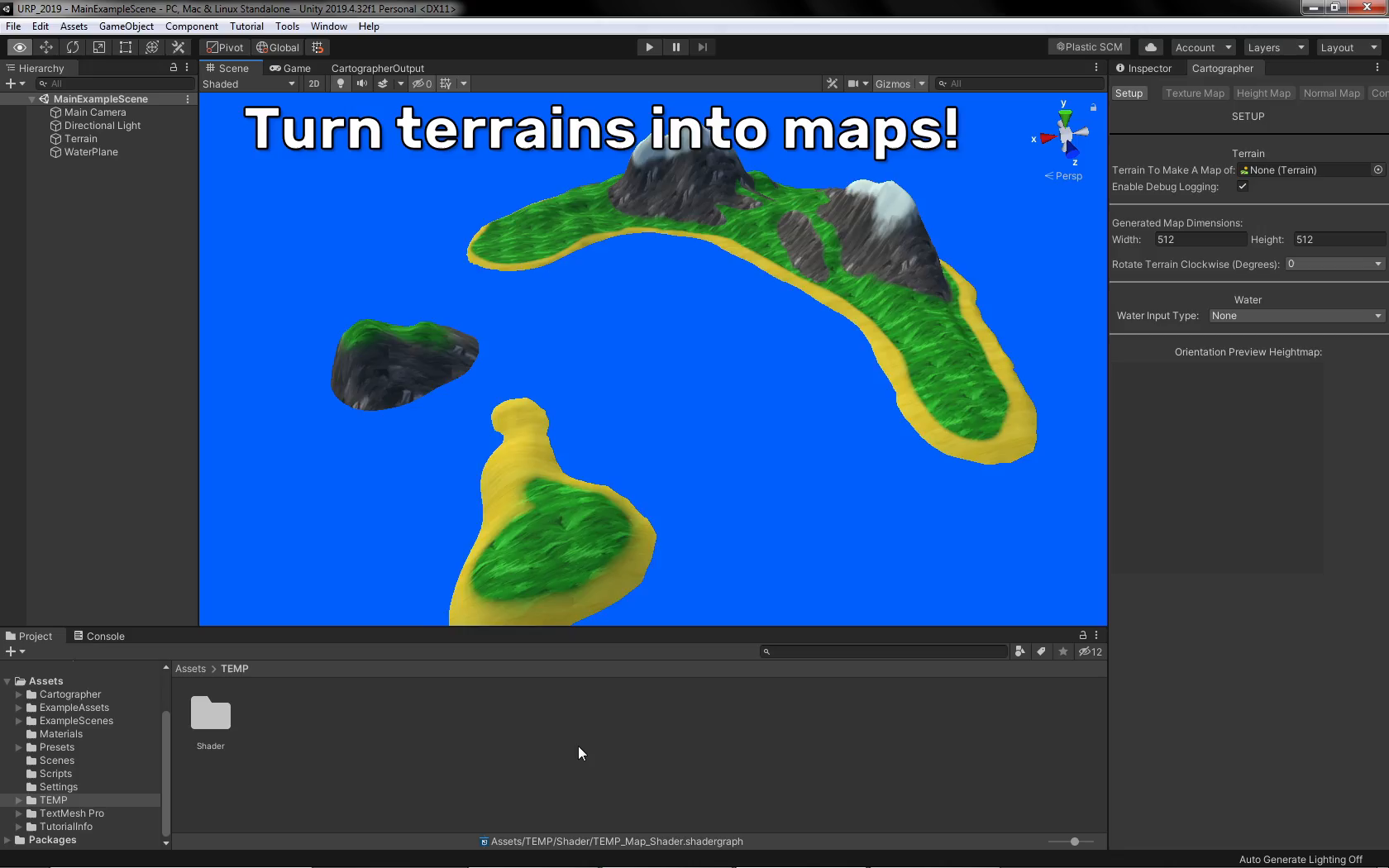Open the Window menu
This screenshot has width=1389, height=868.
[328, 26]
